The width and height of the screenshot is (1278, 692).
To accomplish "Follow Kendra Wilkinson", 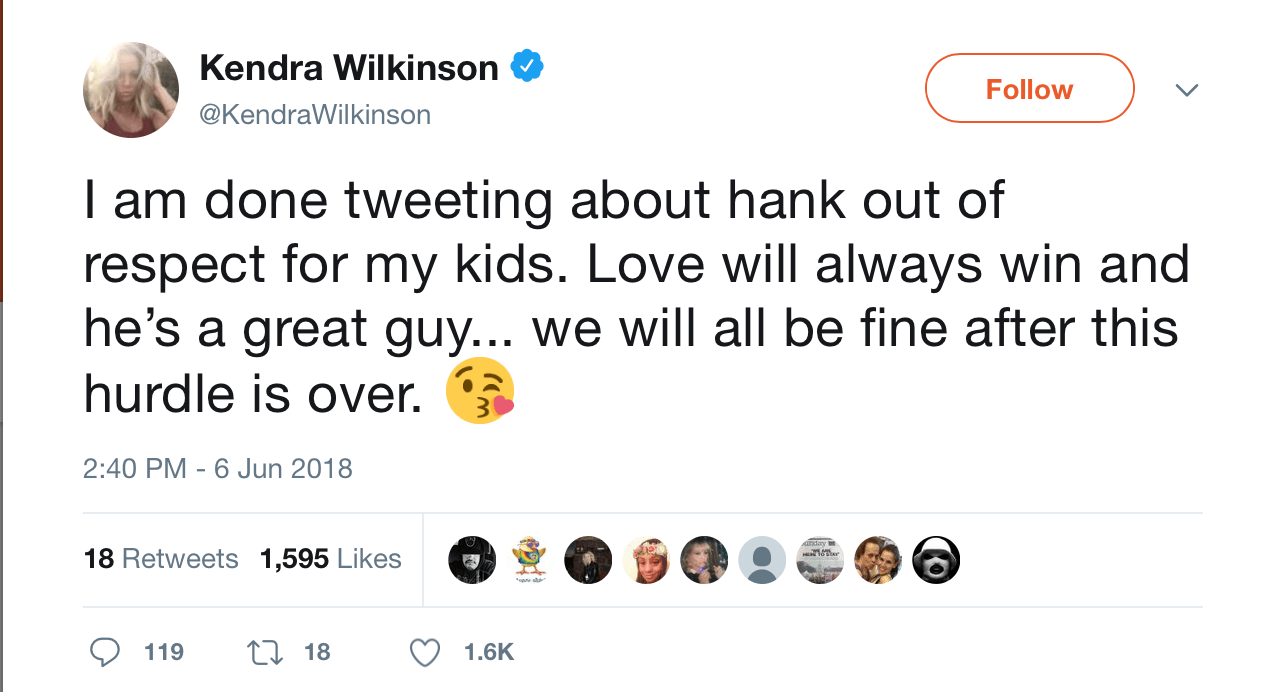I will [1029, 89].
